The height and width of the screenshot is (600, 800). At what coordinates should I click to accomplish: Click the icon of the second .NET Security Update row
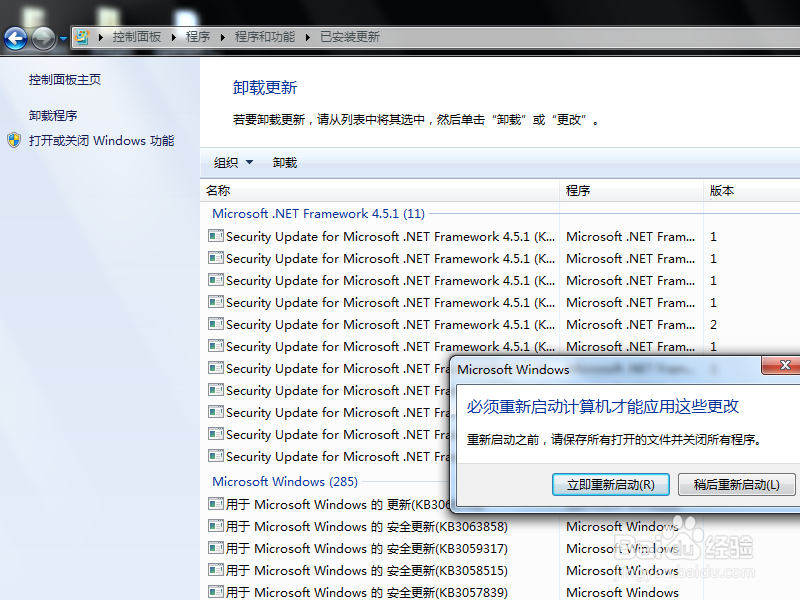pos(216,258)
